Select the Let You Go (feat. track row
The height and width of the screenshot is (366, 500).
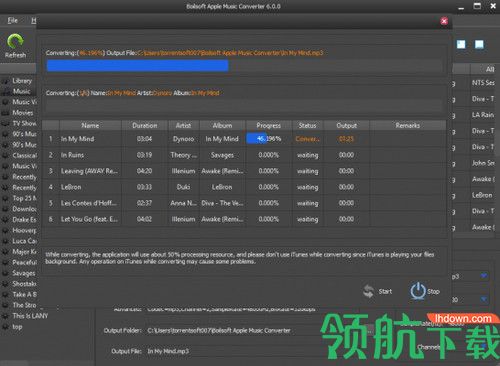244,219
